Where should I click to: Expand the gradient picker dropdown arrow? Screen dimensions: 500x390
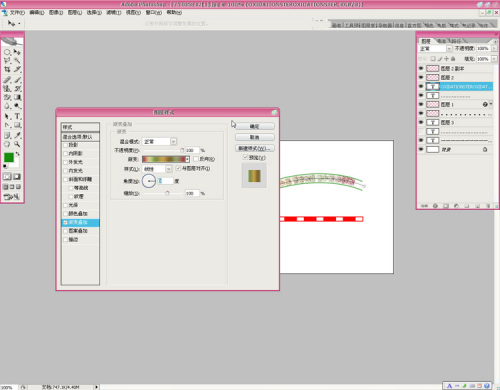(x=188, y=159)
